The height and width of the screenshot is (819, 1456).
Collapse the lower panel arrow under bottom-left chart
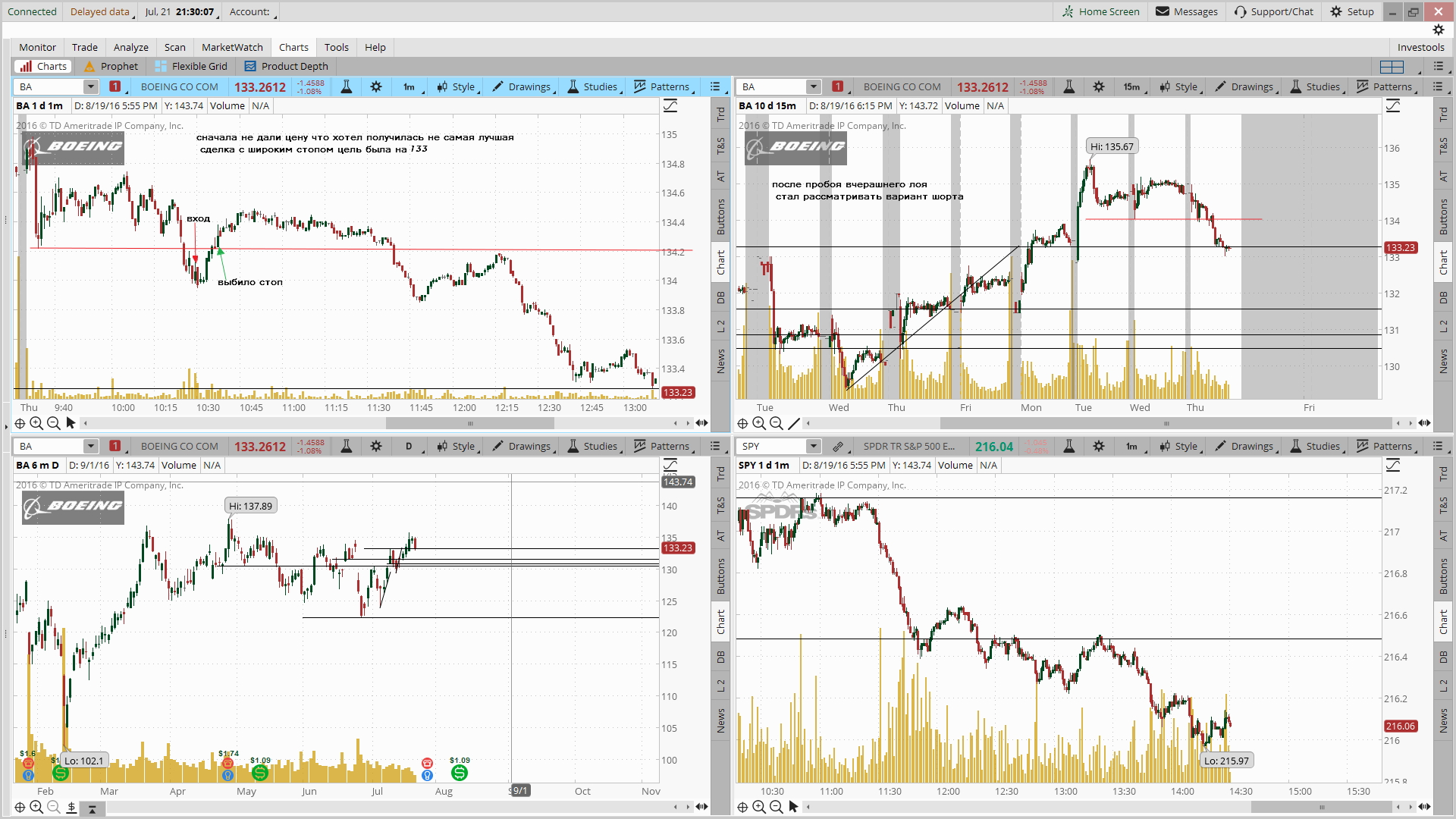92,809
